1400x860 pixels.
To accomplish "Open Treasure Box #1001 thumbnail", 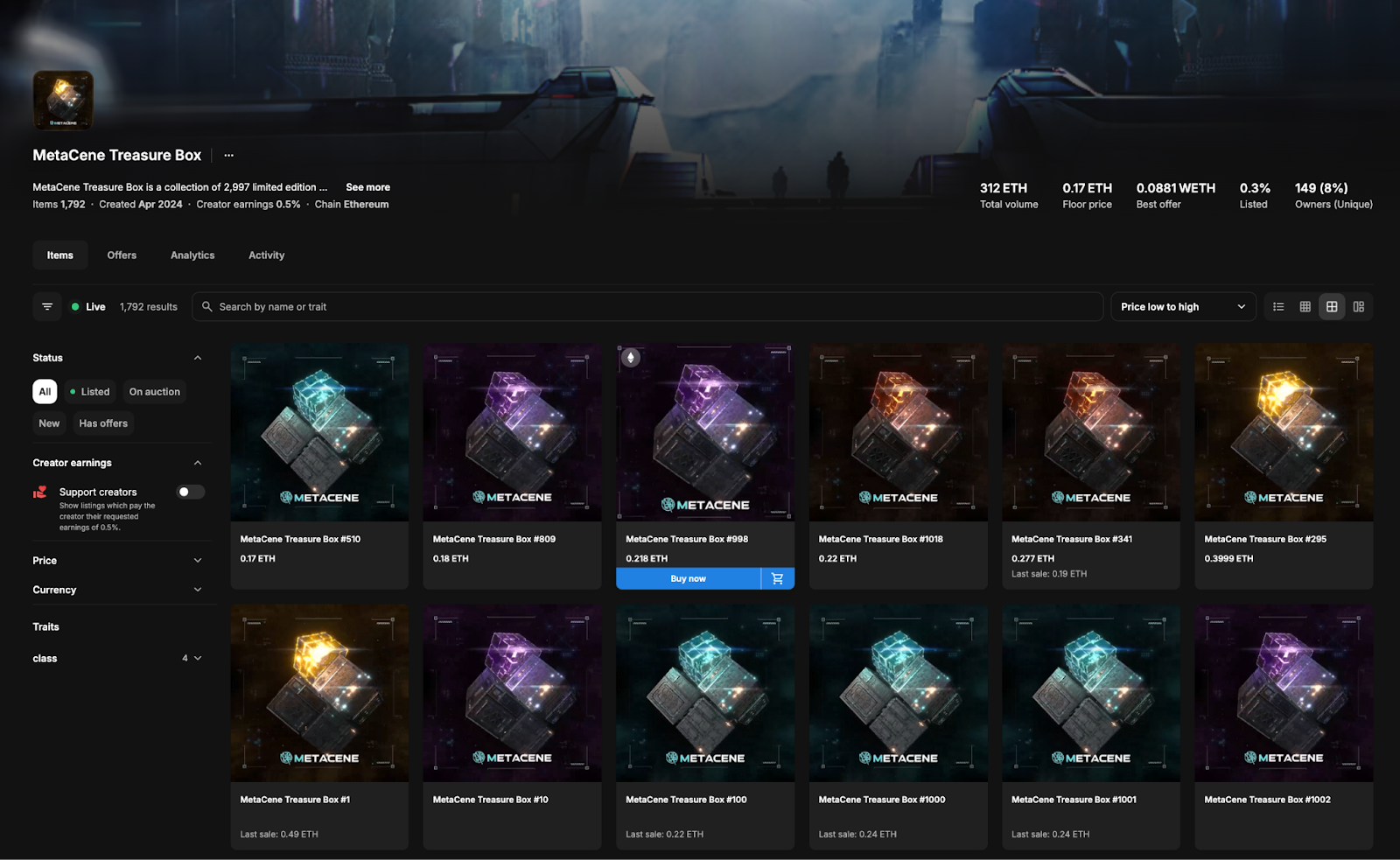I will (x=1091, y=693).
